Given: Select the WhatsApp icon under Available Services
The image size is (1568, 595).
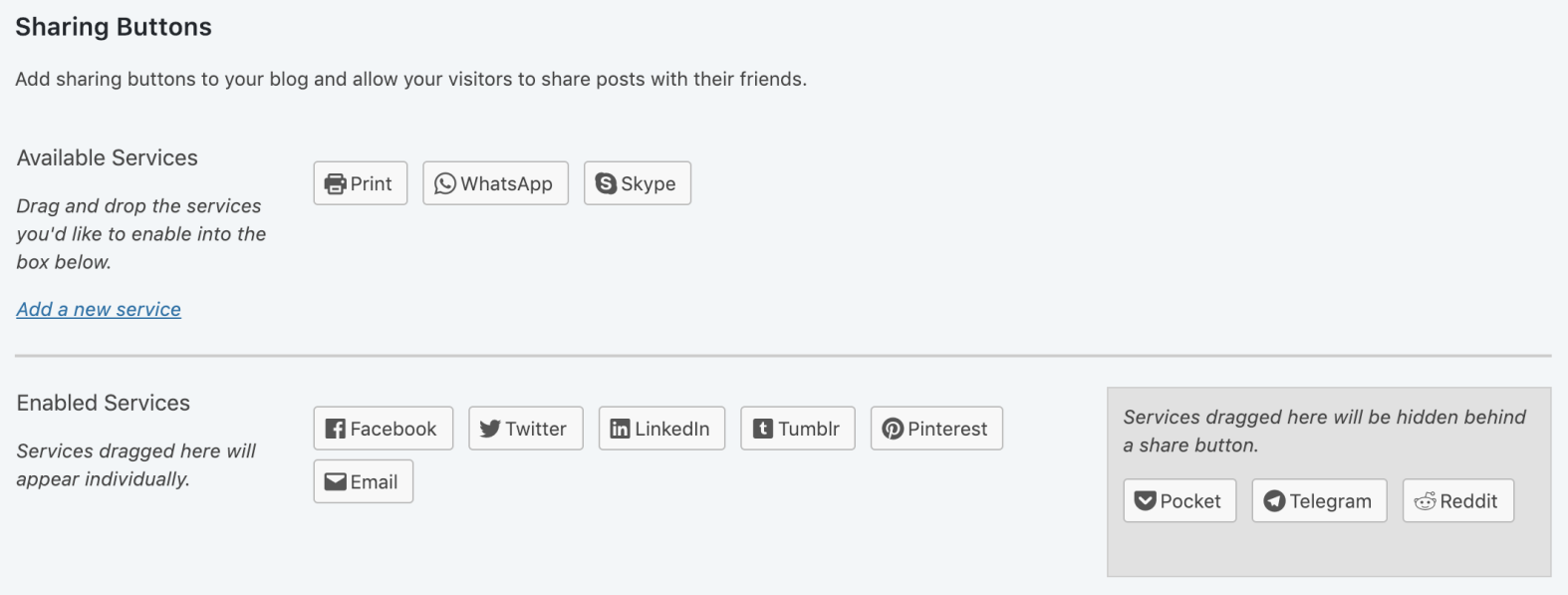Looking at the screenshot, I should coord(446,182).
